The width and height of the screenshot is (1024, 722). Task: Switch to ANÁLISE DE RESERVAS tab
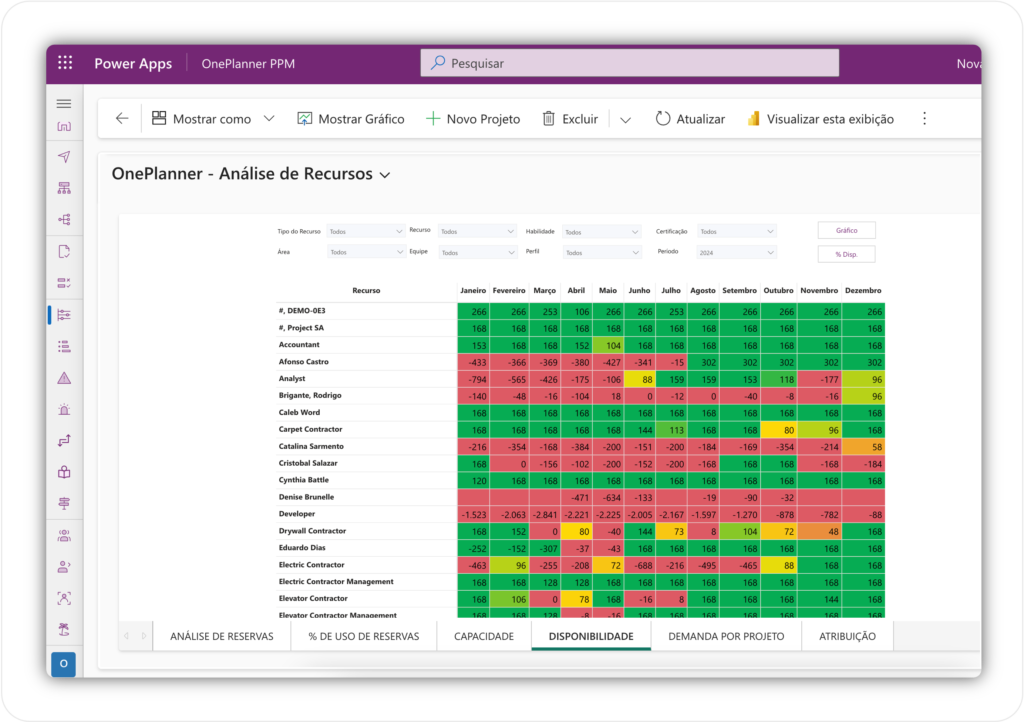coord(221,636)
